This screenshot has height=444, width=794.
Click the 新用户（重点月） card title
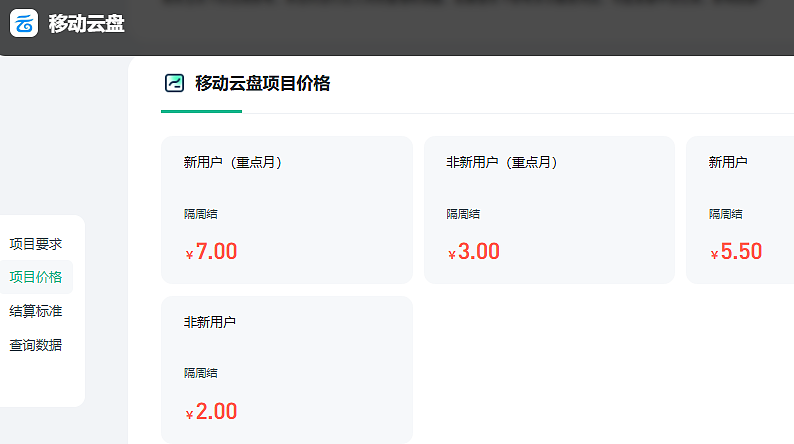click(x=232, y=163)
